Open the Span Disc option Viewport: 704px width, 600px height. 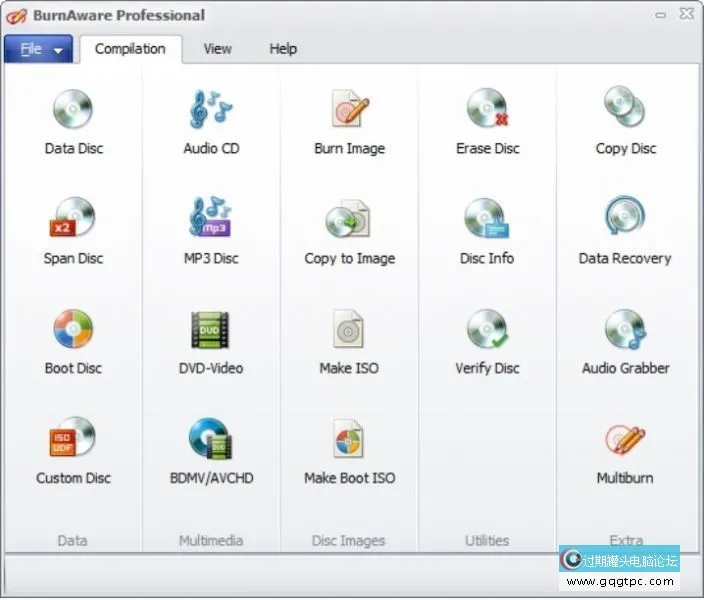click(73, 231)
